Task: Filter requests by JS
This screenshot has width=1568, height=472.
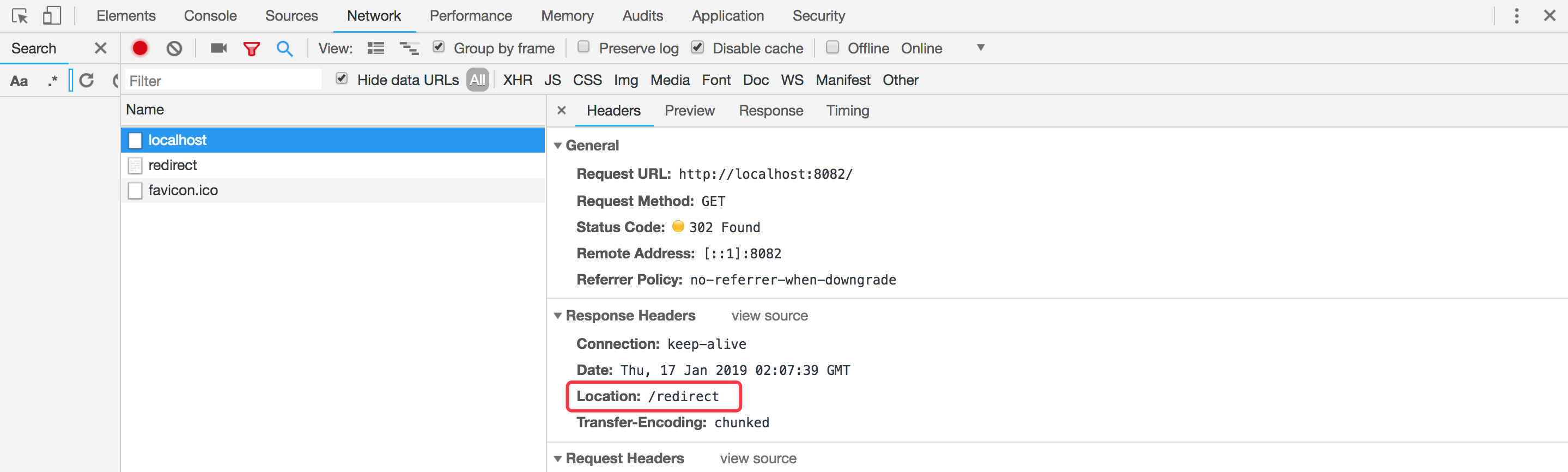Action: [552, 80]
